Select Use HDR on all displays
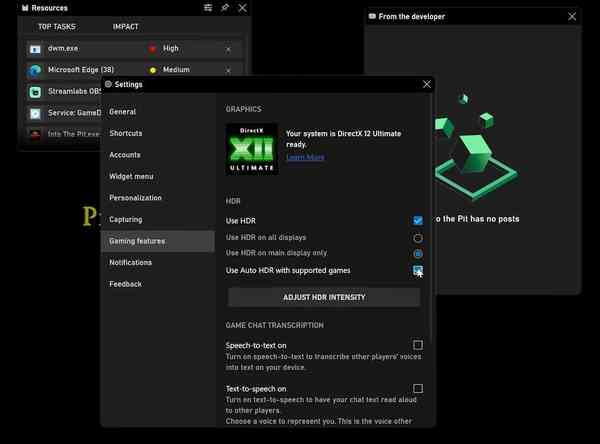Screen dimensions: 600x444 tap(417, 238)
